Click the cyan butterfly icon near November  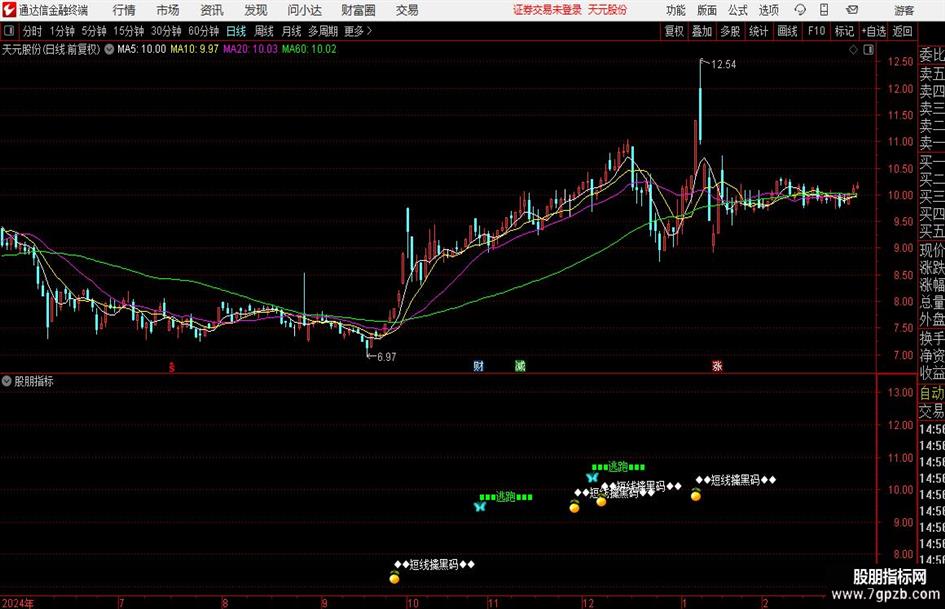[x=480, y=506]
